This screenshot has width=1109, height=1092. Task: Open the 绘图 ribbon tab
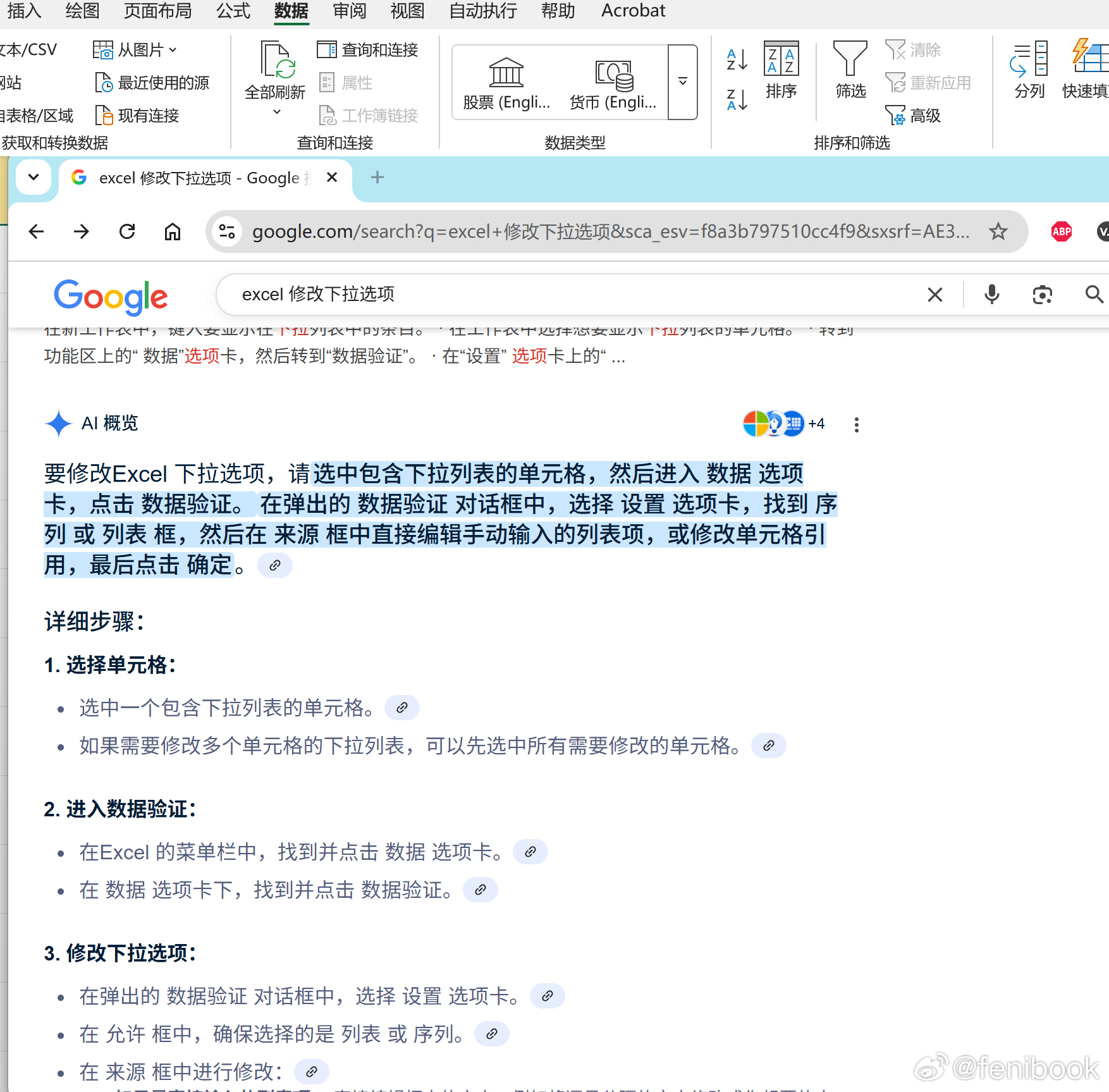(x=82, y=11)
